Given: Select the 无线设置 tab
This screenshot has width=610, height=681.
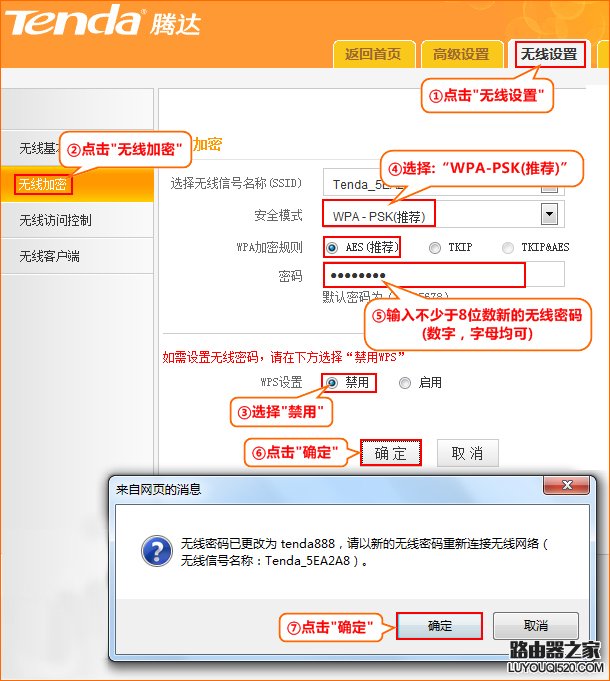Looking at the screenshot, I should point(550,54).
